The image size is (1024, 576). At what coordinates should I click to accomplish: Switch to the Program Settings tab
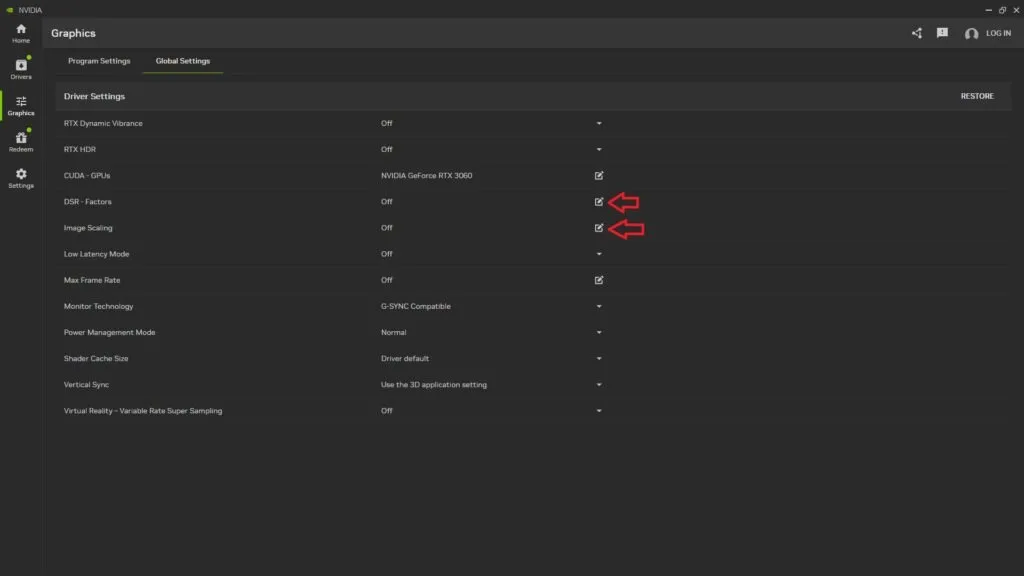pos(98,60)
